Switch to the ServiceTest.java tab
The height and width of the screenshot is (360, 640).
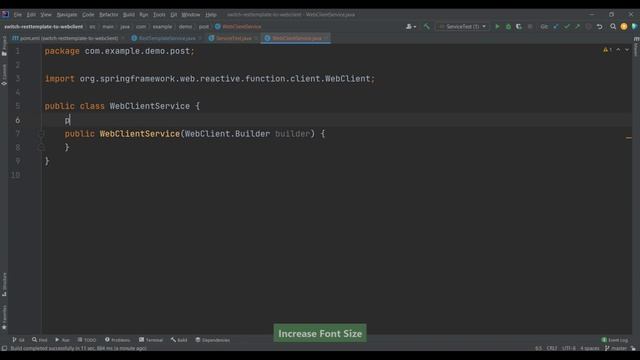pyautogui.click(x=233, y=38)
